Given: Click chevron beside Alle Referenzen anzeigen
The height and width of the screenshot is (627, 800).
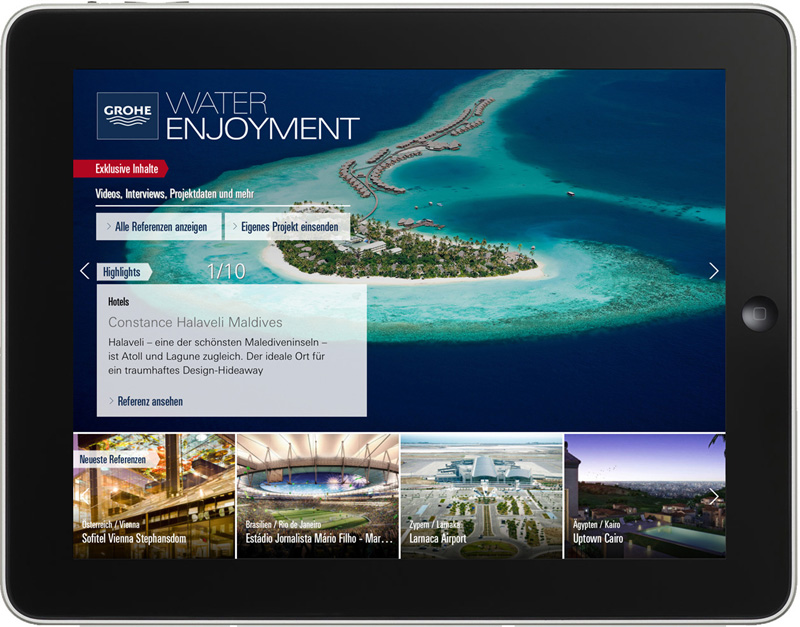Looking at the screenshot, I should tap(108, 227).
